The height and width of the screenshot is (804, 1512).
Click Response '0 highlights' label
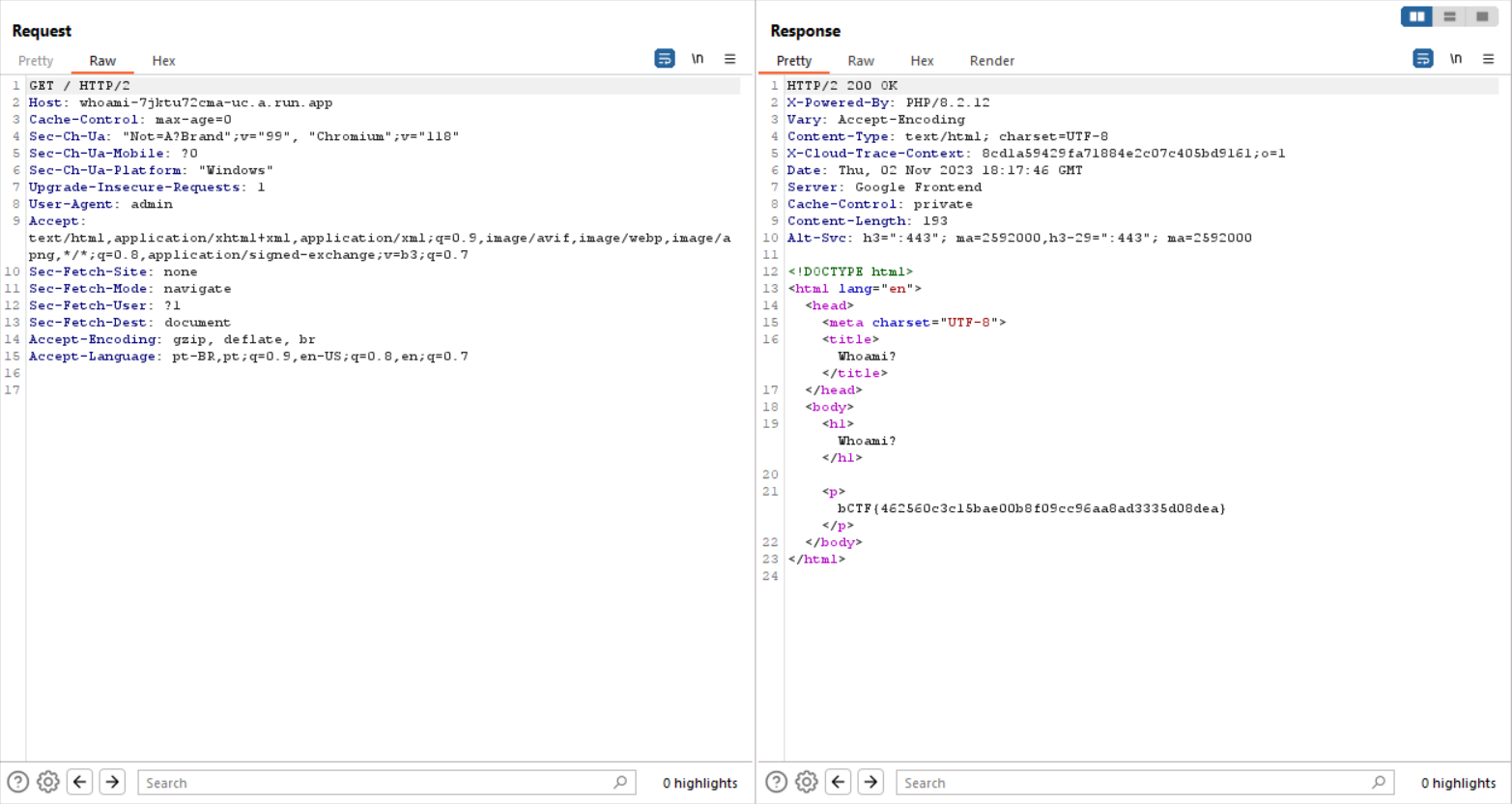click(1459, 783)
